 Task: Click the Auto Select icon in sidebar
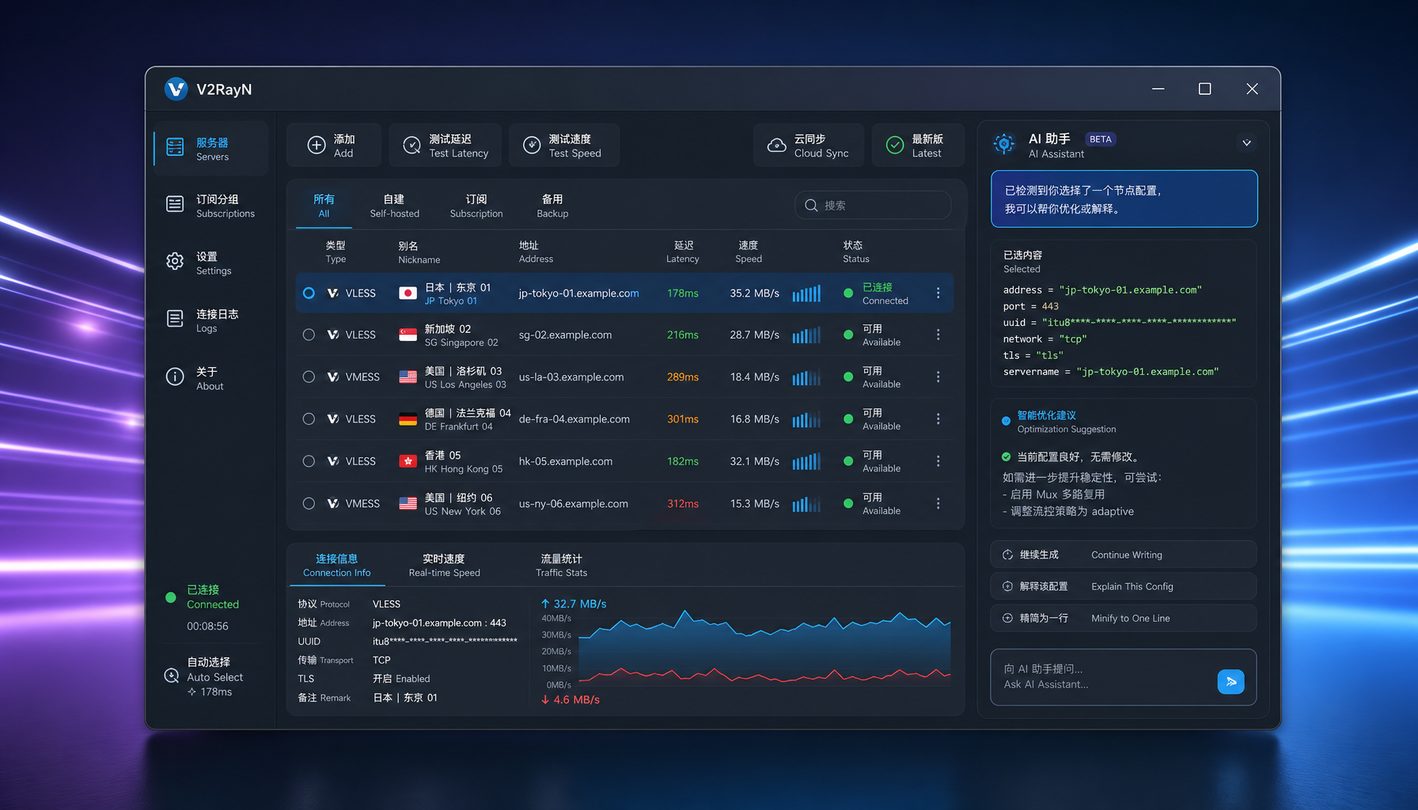(171, 676)
